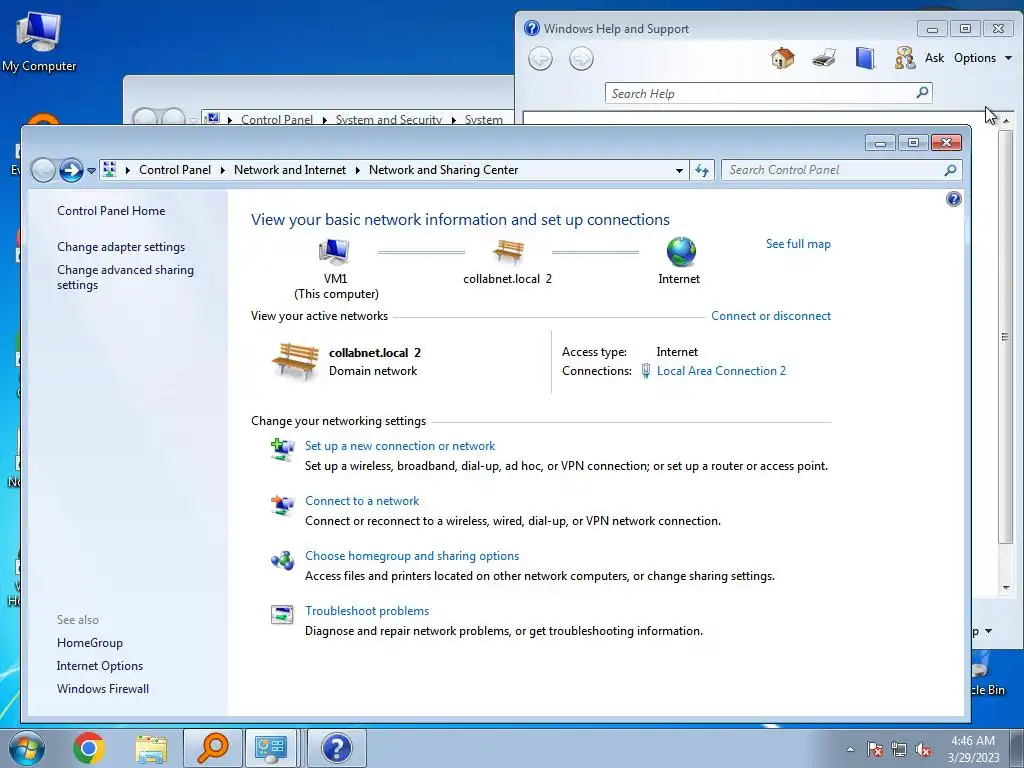This screenshot has width=1024, height=768.
Task: Open HomeGroup under See also
Action: tap(89, 643)
